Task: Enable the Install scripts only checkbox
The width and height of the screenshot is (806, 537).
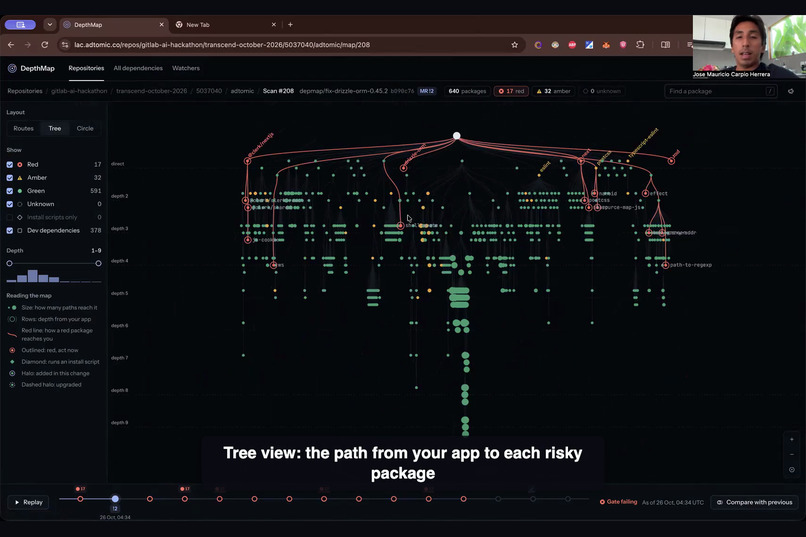Action: click(10, 217)
